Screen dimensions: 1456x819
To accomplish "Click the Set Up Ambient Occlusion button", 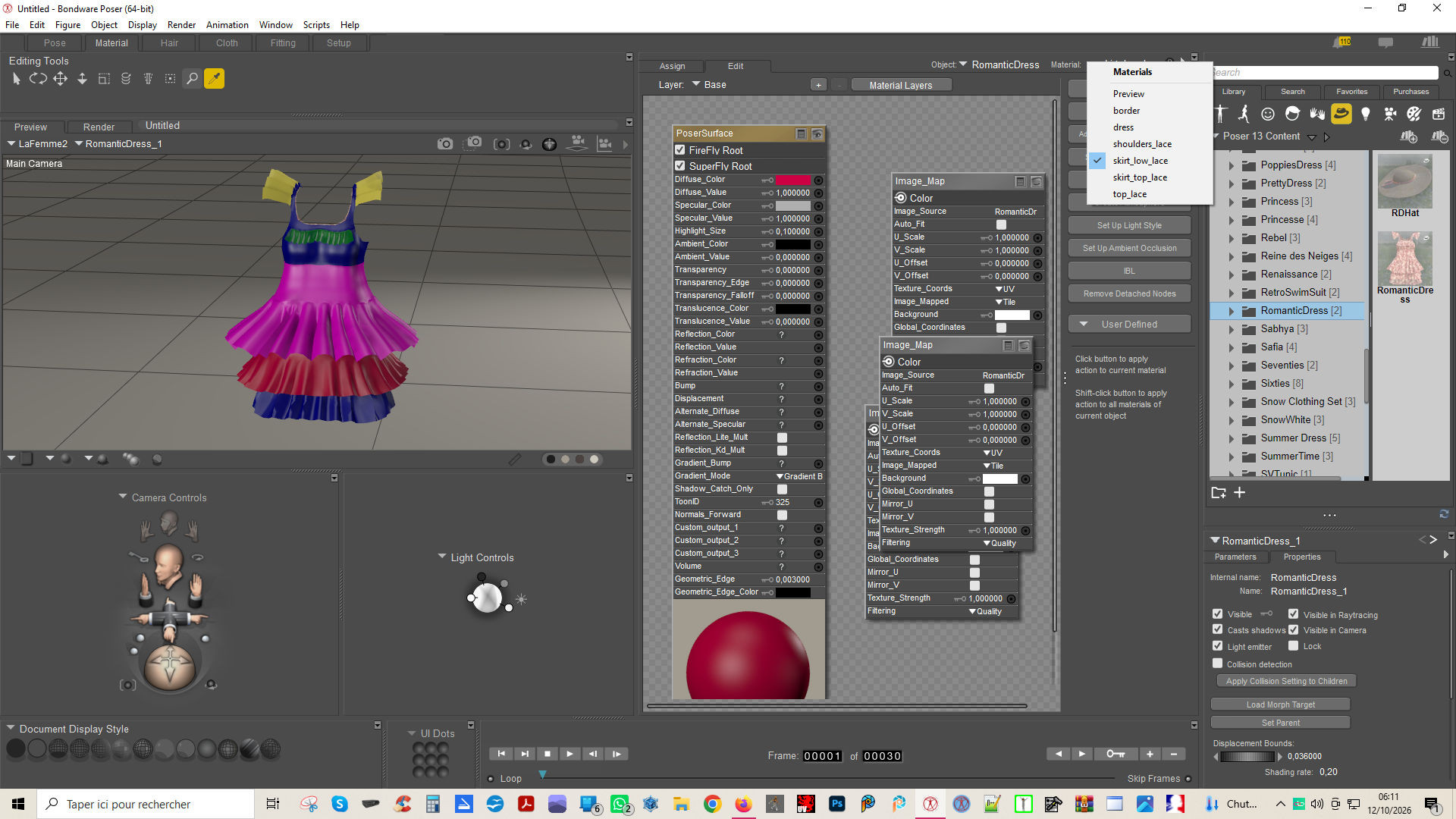I will (x=1129, y=249).
